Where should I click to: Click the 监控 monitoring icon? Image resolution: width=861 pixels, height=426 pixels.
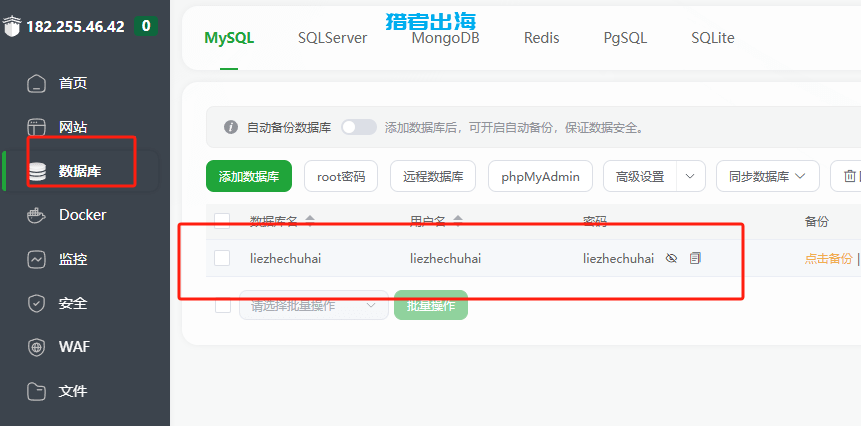click(x=37, y=259)
